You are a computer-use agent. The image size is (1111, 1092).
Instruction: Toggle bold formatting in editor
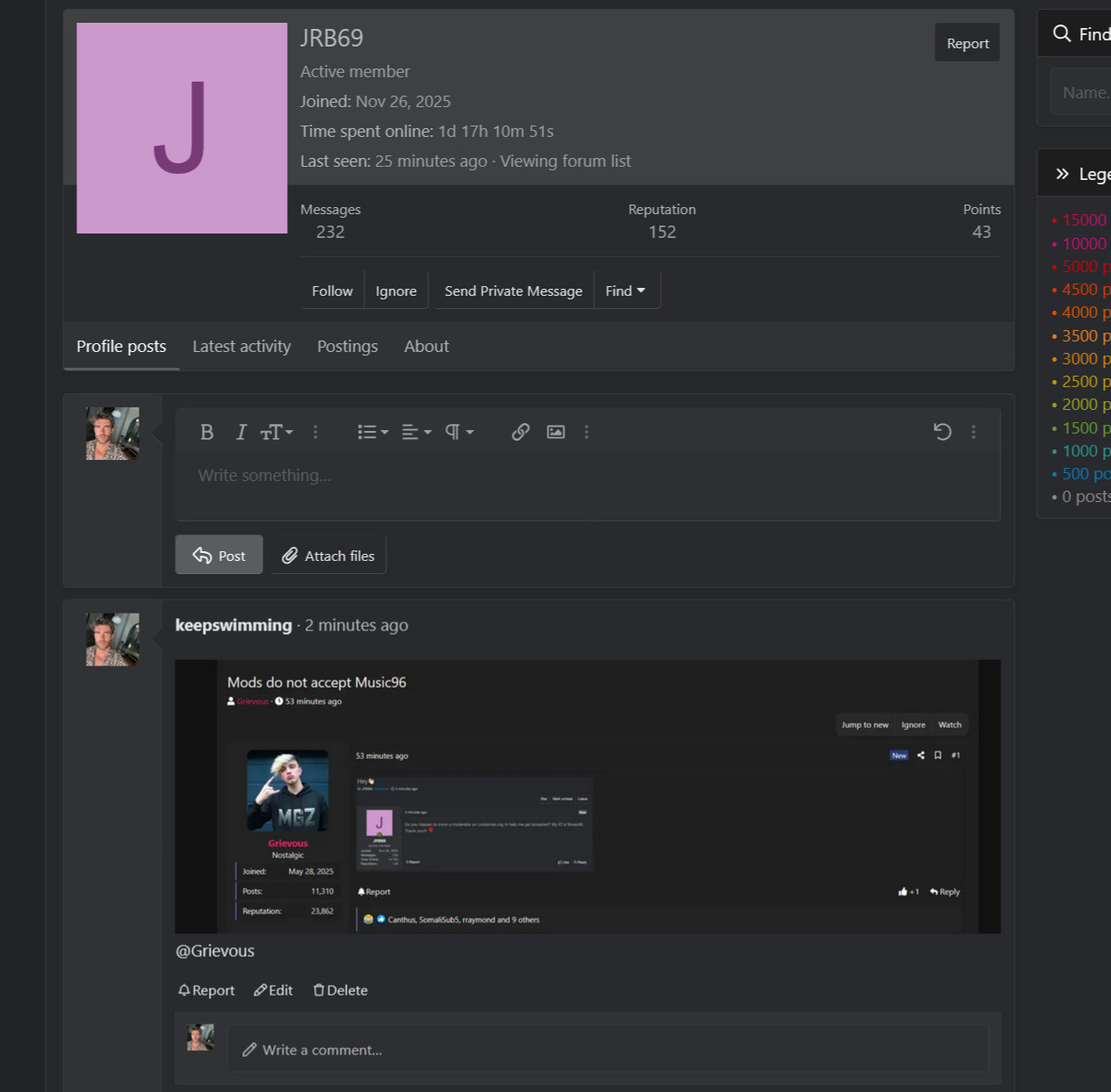[207, 432]
